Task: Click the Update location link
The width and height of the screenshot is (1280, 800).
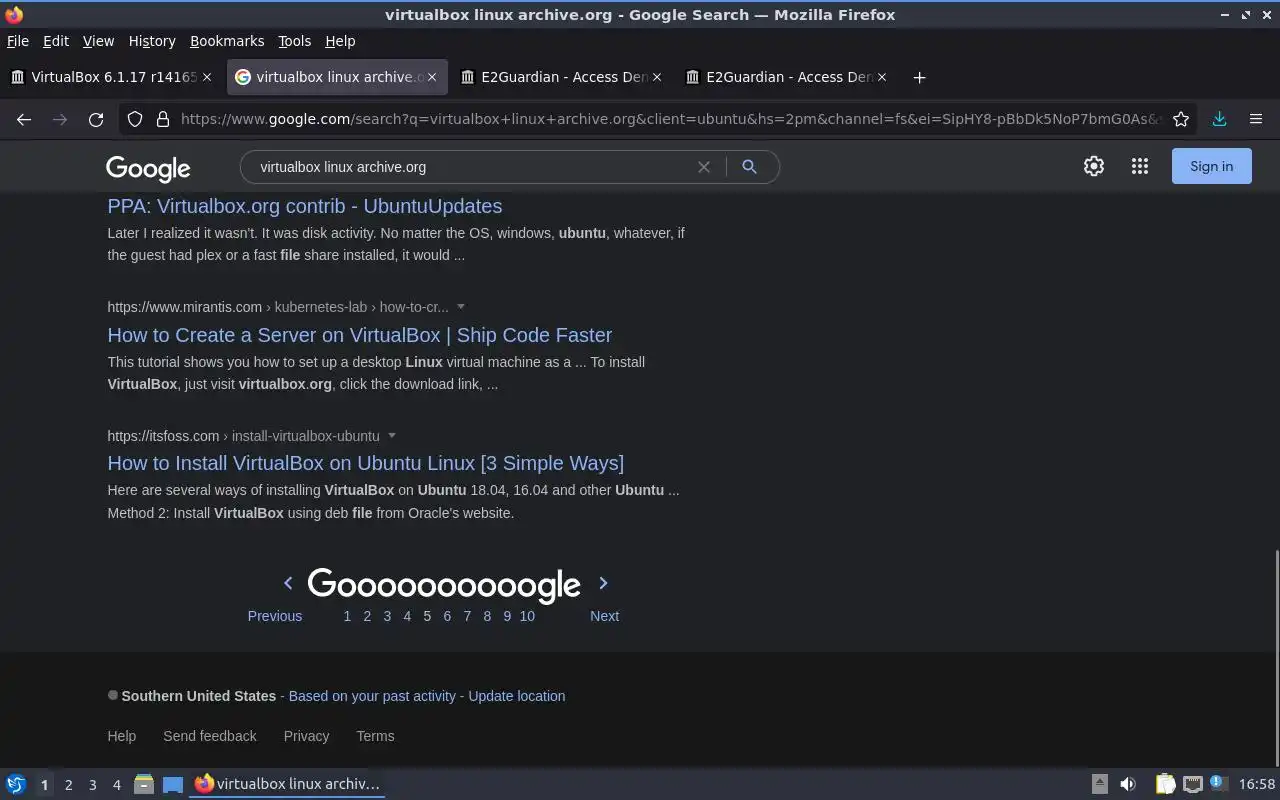Action: coord(517,696)
